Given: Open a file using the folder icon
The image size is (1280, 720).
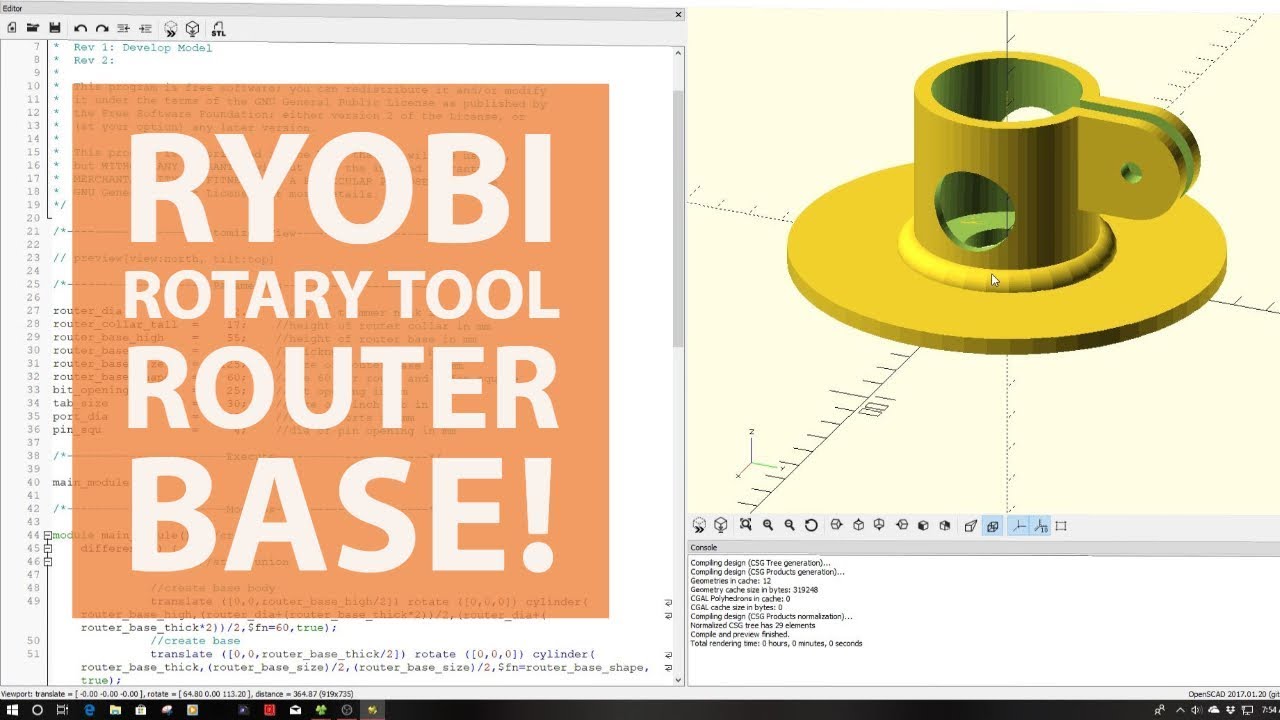Looking at the screenshot, I should [x=33, y=28].
